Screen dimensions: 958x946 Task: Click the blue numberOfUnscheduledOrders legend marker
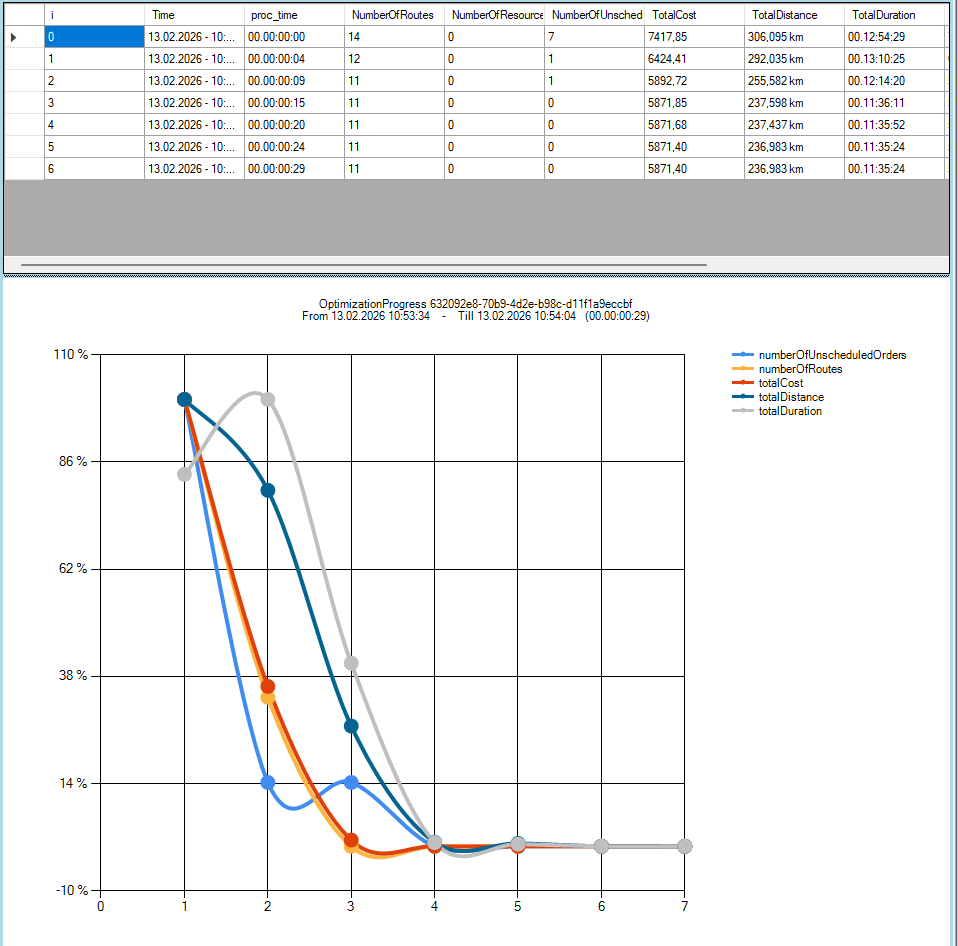point(744,355)
